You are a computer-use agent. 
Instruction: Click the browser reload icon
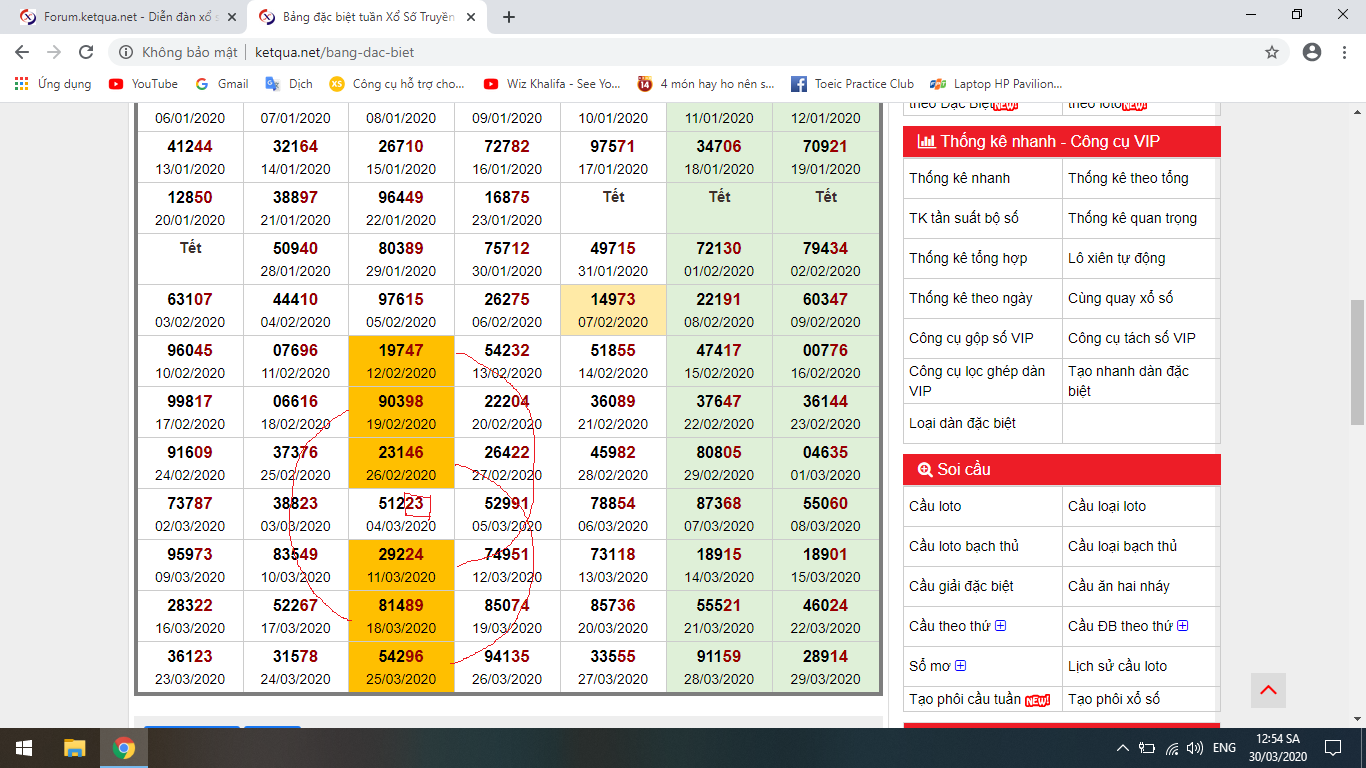point(86,52)
